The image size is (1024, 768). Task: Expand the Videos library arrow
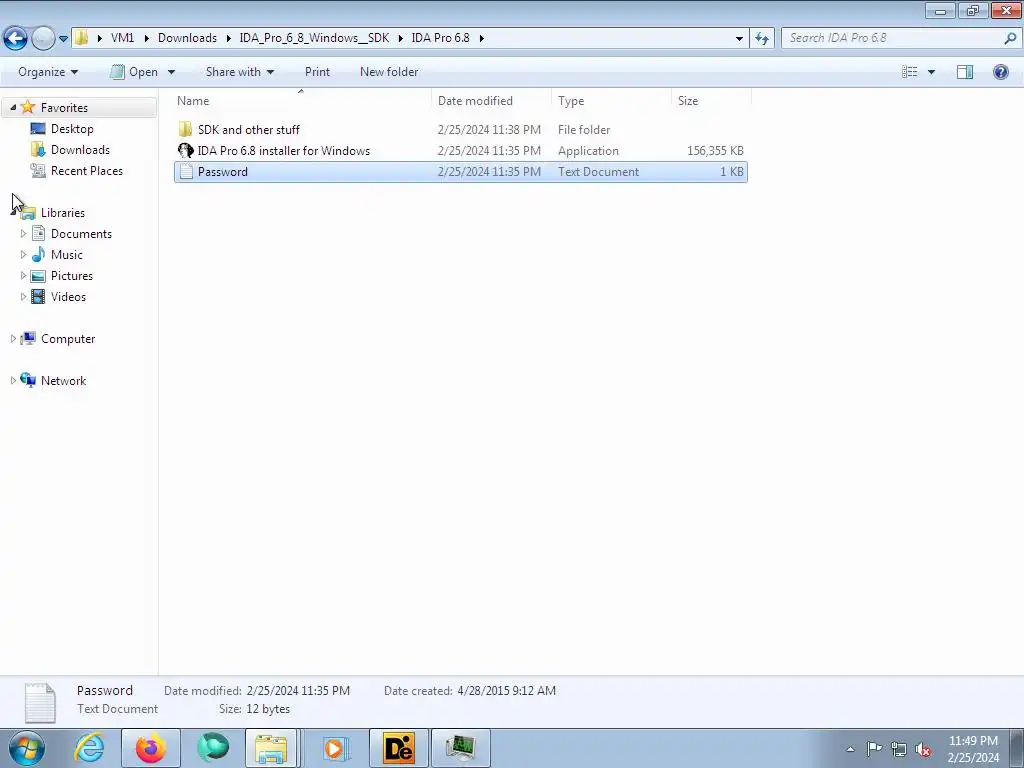tap(24, 296)
